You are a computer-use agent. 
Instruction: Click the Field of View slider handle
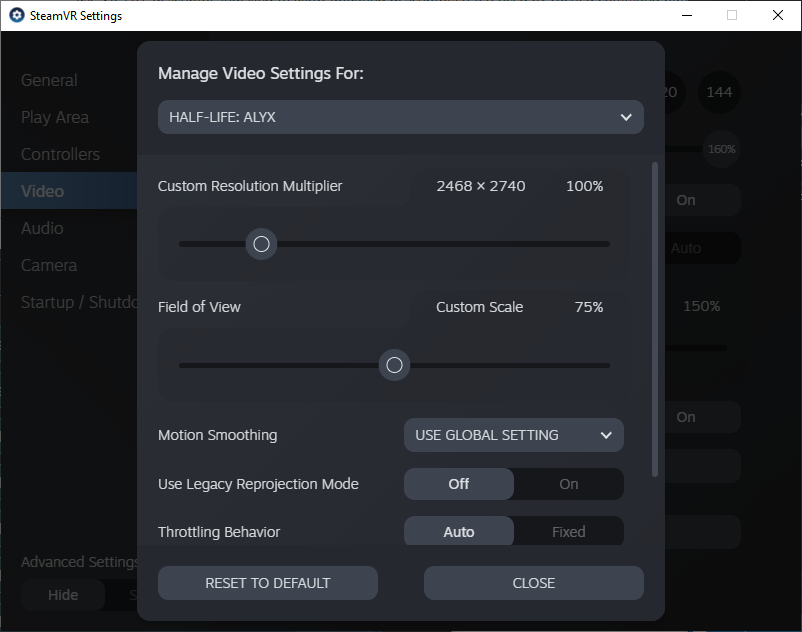tap(394, 365)
